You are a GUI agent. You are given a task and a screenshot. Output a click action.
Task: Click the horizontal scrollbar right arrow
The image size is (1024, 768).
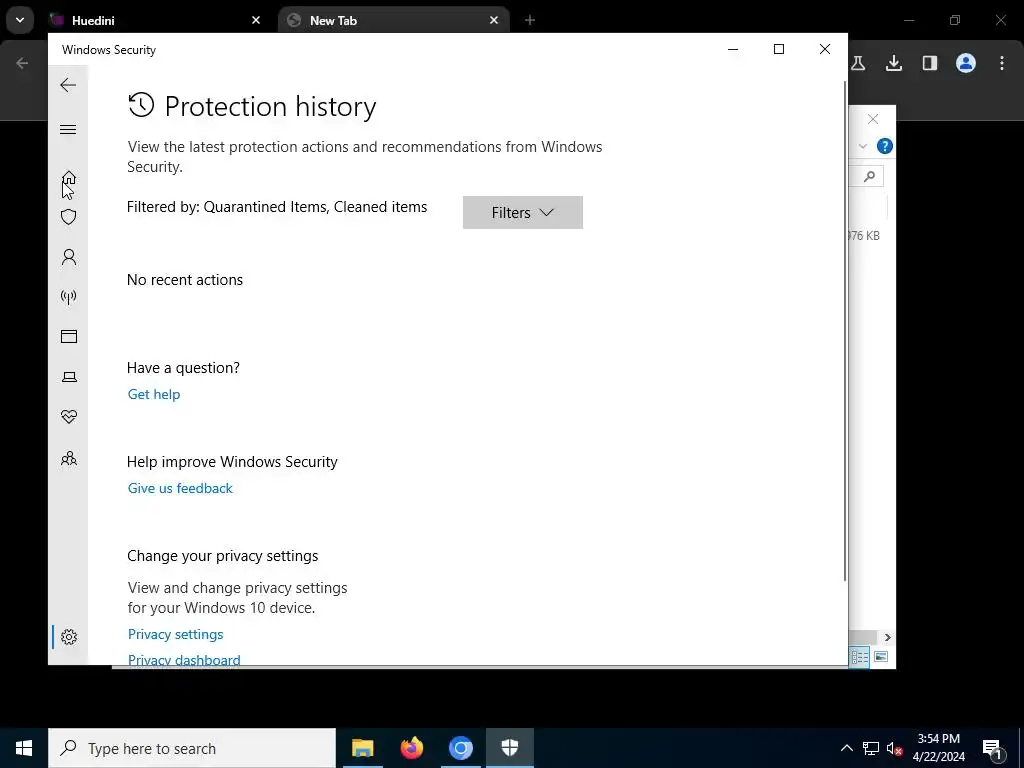(x=888, y=637)
